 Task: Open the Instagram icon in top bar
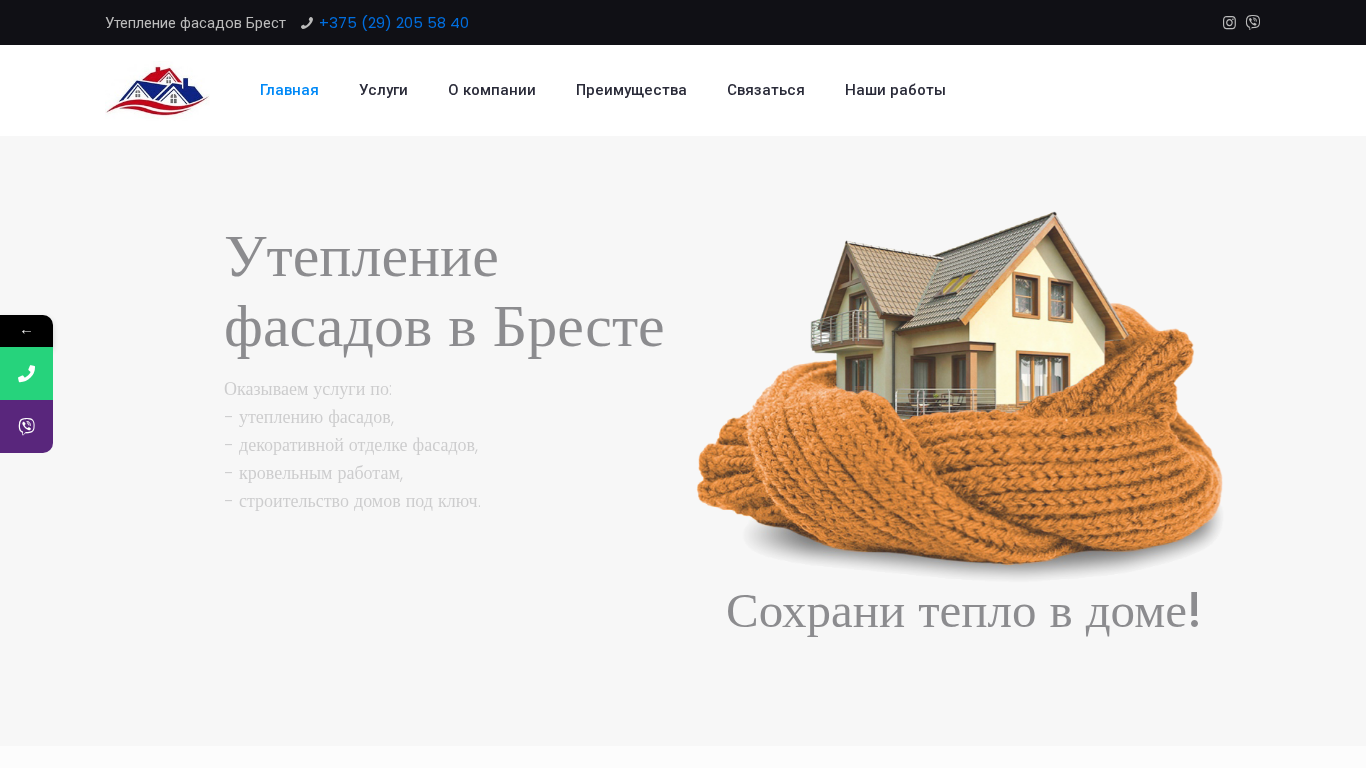pyautogui.click(x=1229, y=23)
